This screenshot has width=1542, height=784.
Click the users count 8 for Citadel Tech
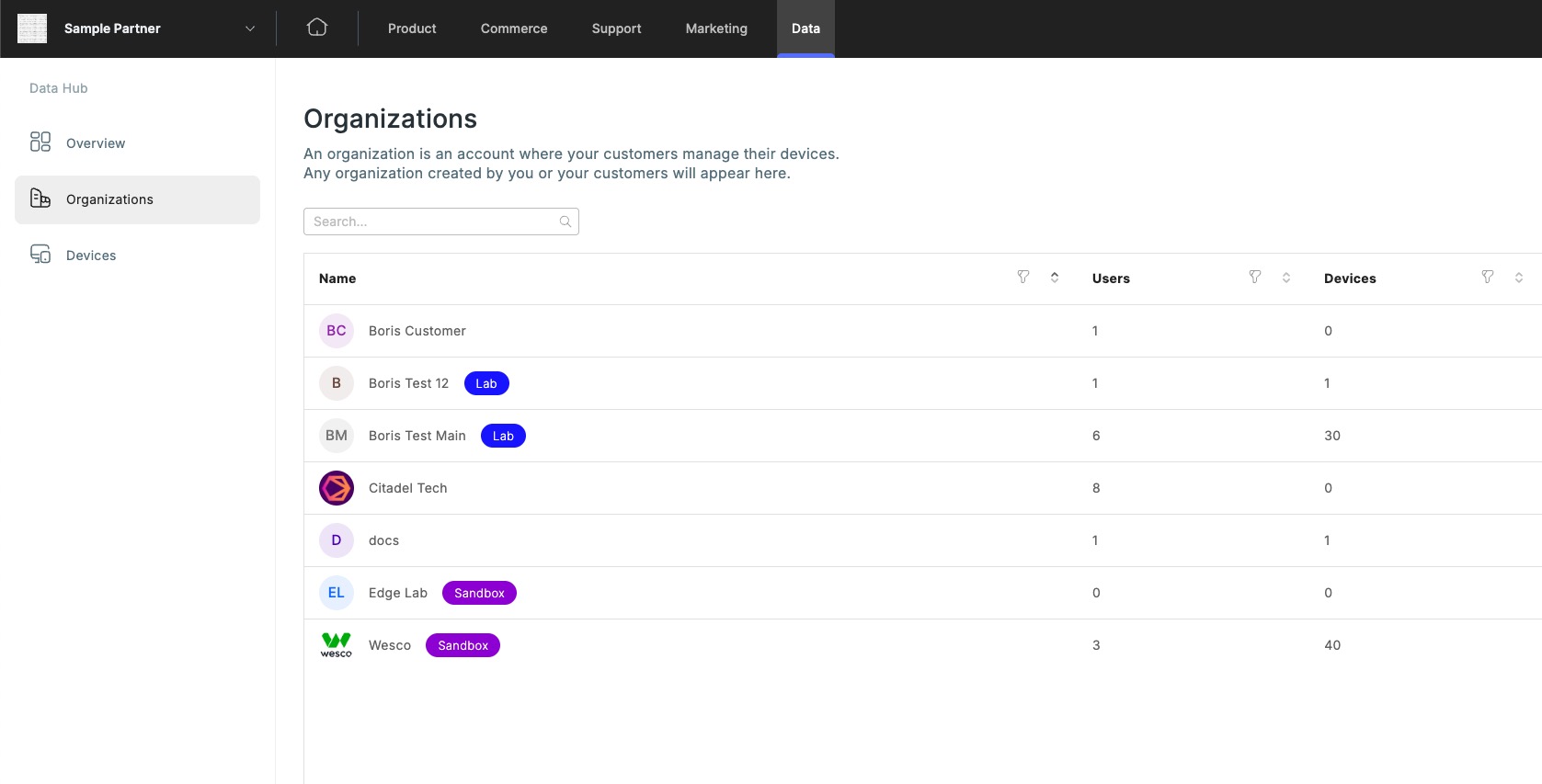[1096, 488]
